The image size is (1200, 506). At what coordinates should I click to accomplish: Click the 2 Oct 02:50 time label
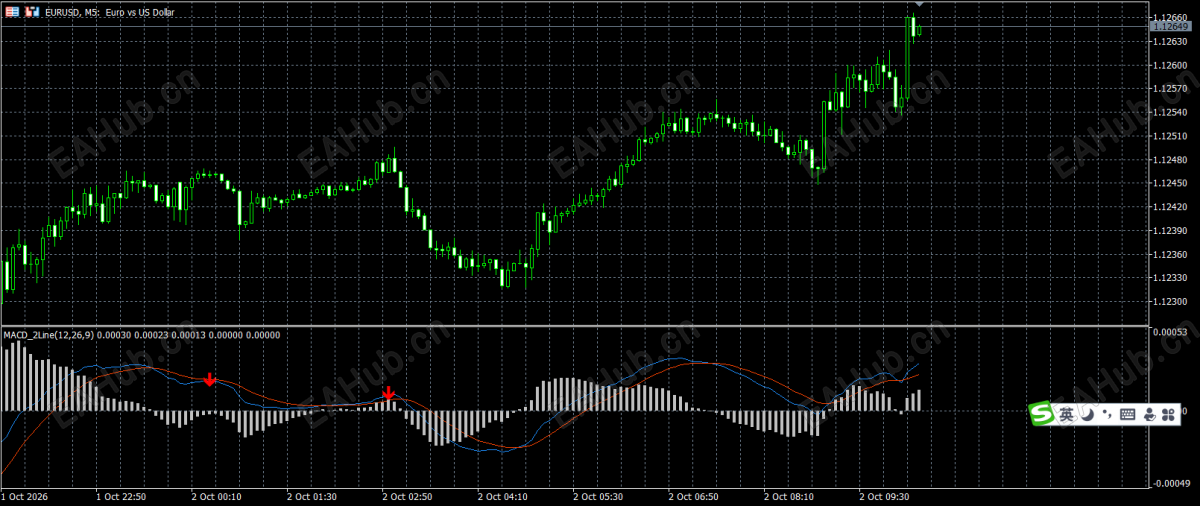click(x=408, y=496)
